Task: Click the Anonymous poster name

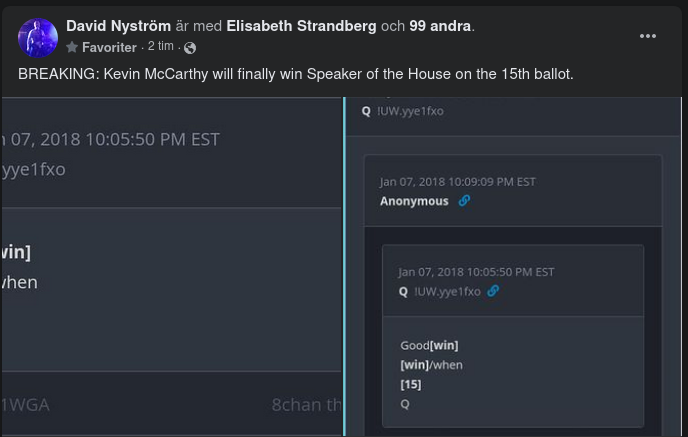Action: coord(414,201)
